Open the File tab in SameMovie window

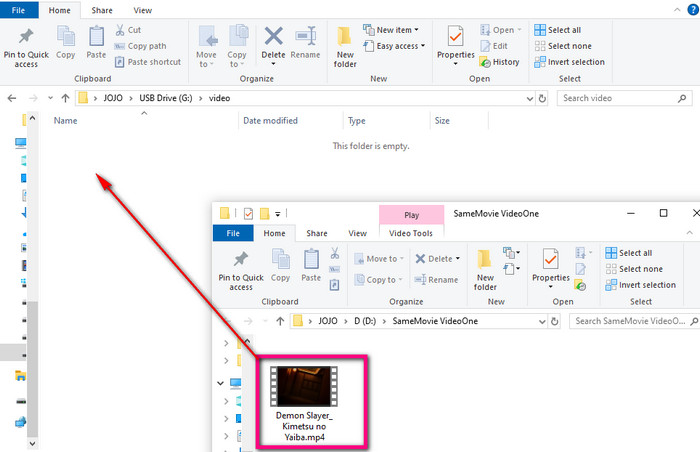point(233,233)
